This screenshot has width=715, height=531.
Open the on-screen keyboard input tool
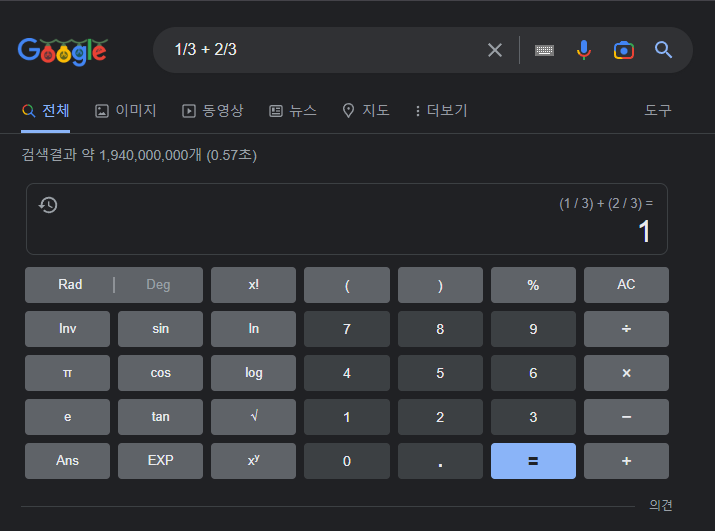point(544,50)
